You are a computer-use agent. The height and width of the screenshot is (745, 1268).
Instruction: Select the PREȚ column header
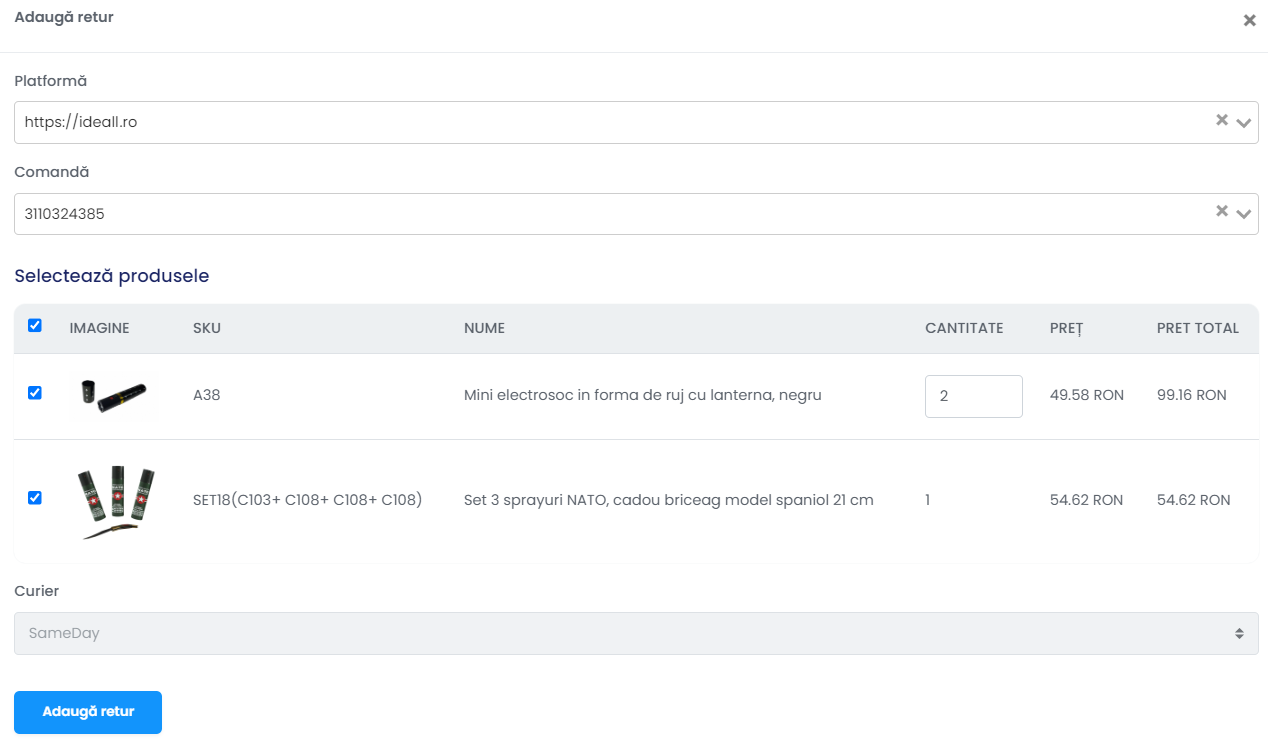pos(1066,328)
